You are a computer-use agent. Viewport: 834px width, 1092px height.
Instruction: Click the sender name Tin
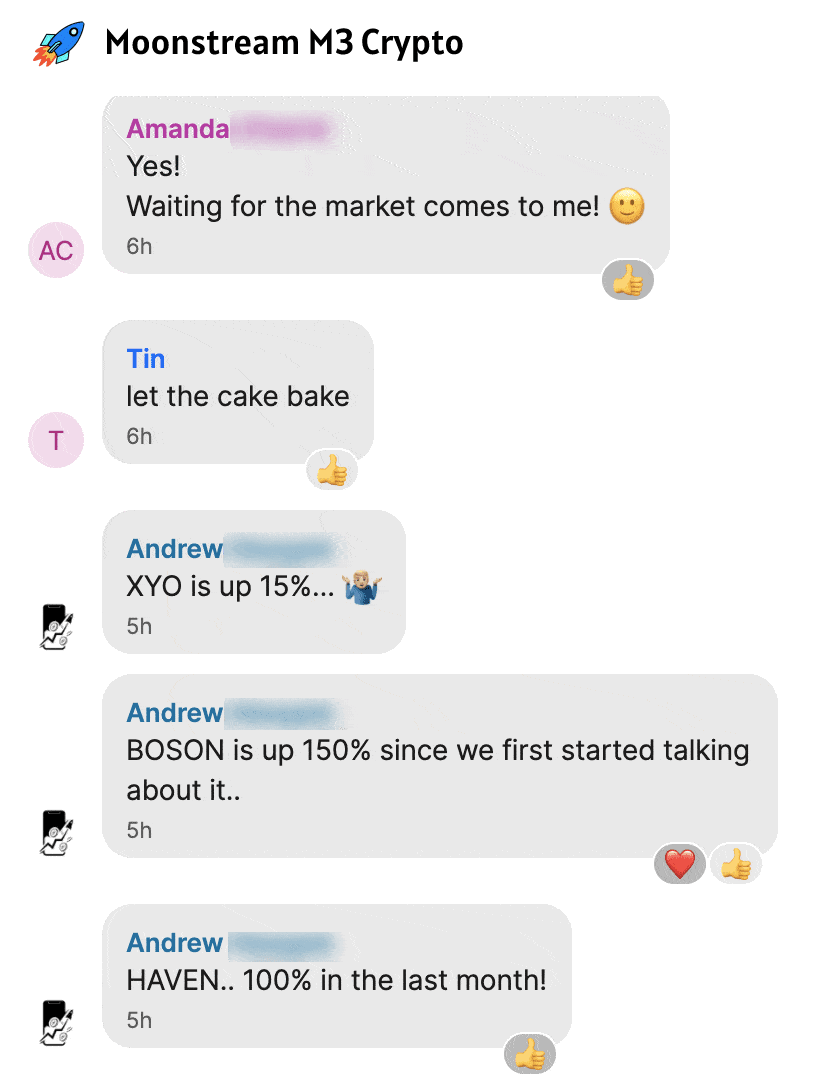tap(145, 359)
